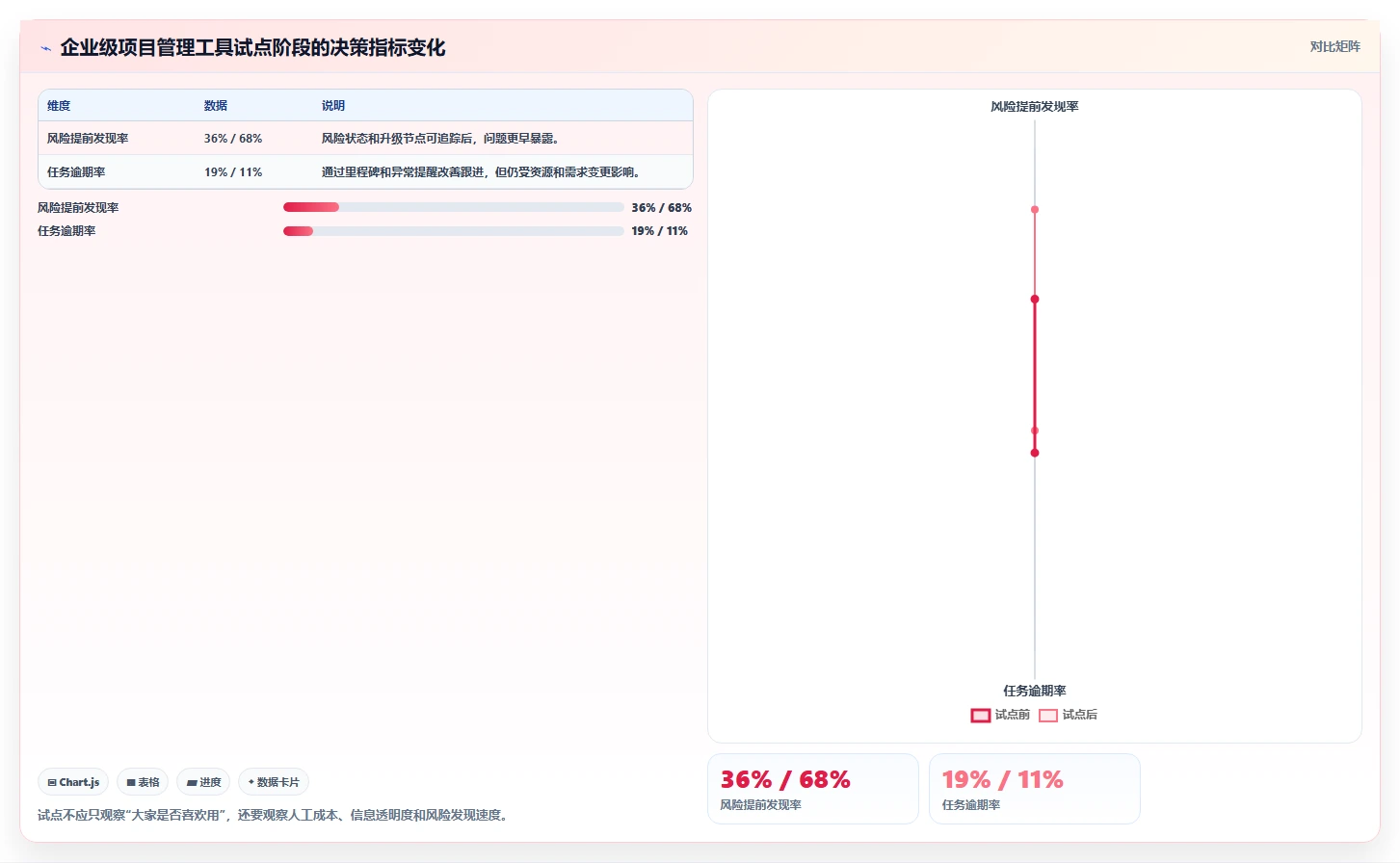
Task: Toggle the 试点后 legend item
Action: 1068,715
